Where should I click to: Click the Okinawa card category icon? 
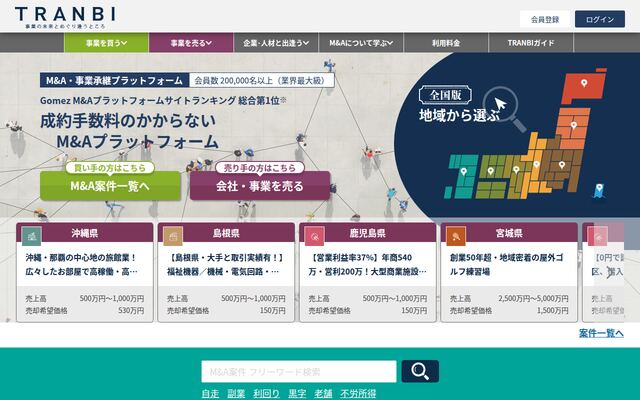pyautogui.click(x=31, y=236)
